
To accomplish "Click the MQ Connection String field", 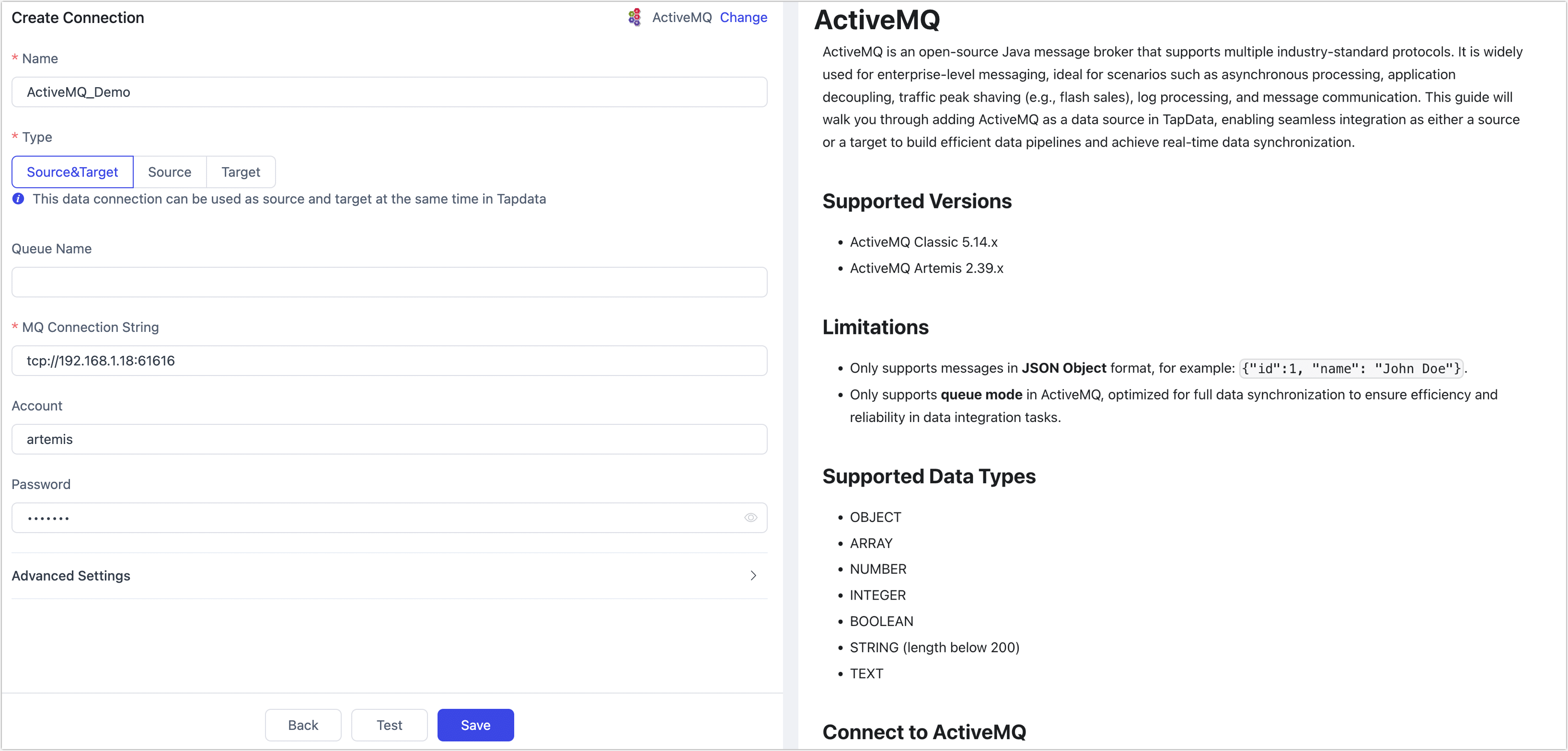I will pos(389,361).
